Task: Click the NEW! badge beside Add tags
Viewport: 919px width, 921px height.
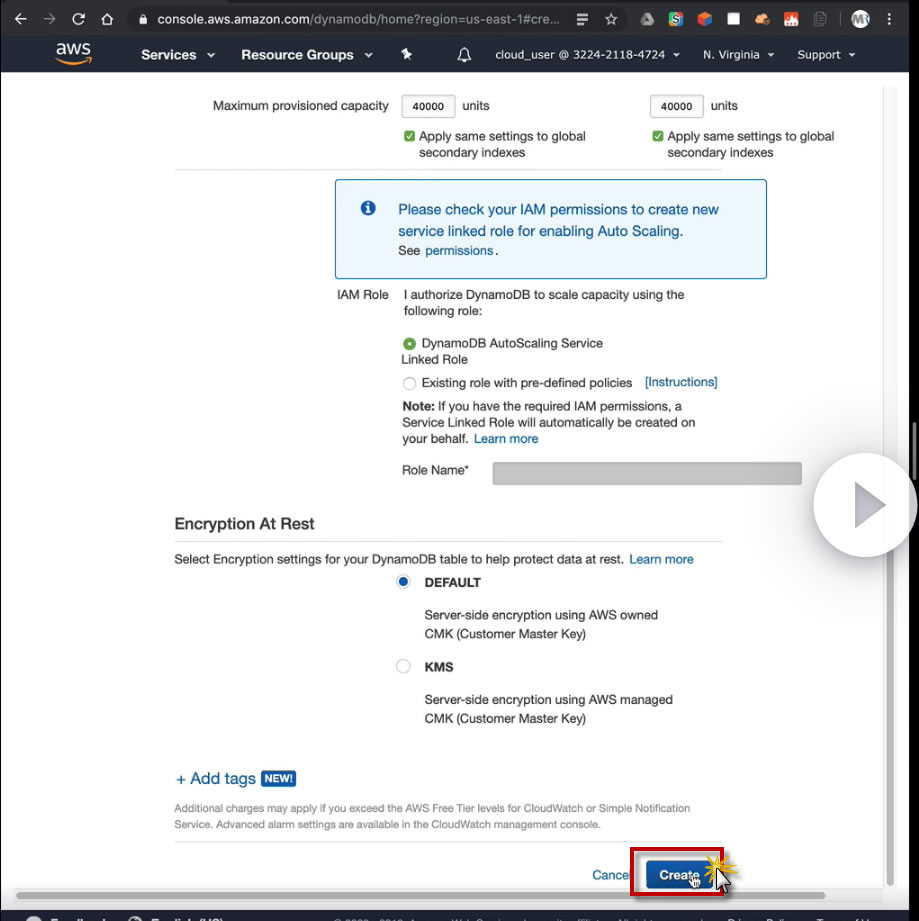Action: coord(278,779)
